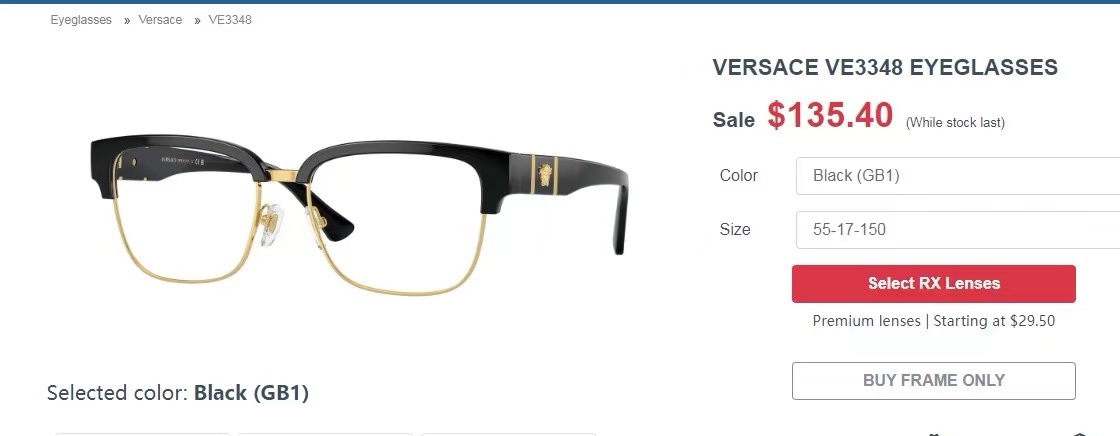Choose the BUY FRAME ONLY button

[x=934, y=381]
